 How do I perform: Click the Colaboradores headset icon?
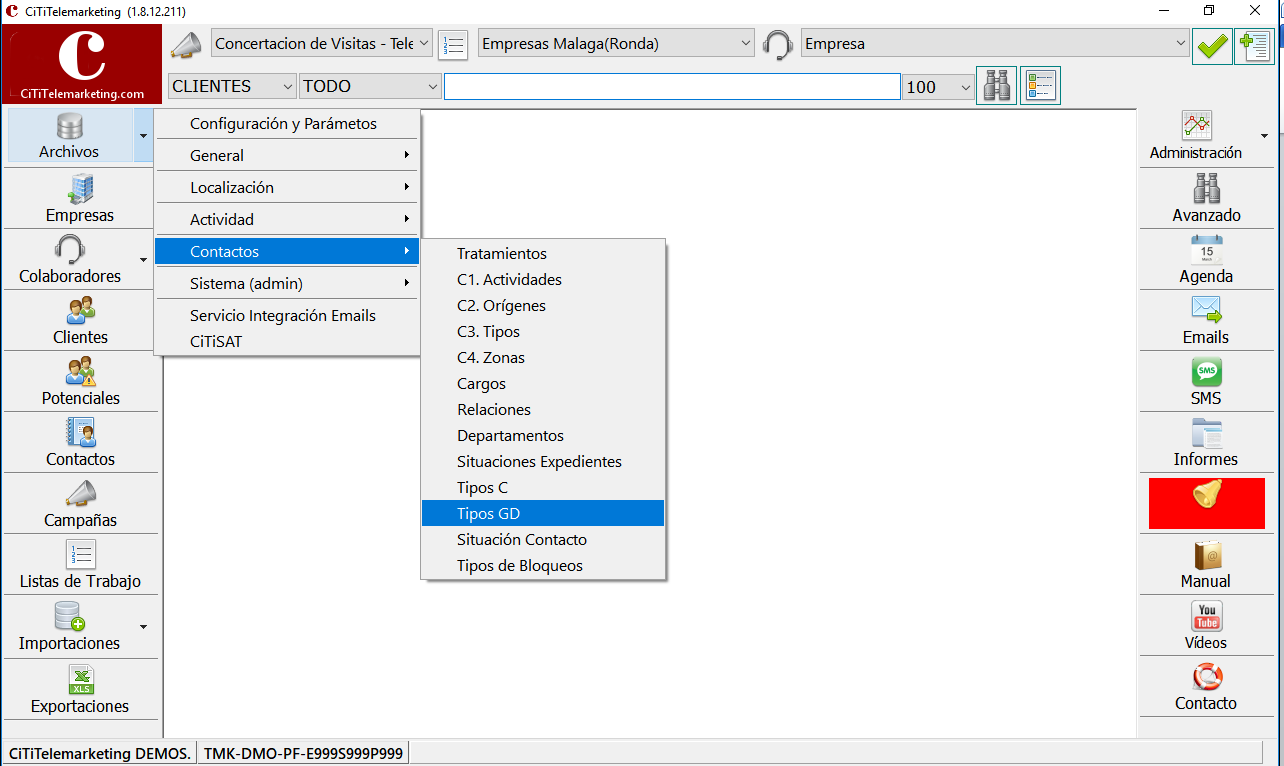(70, 249)
